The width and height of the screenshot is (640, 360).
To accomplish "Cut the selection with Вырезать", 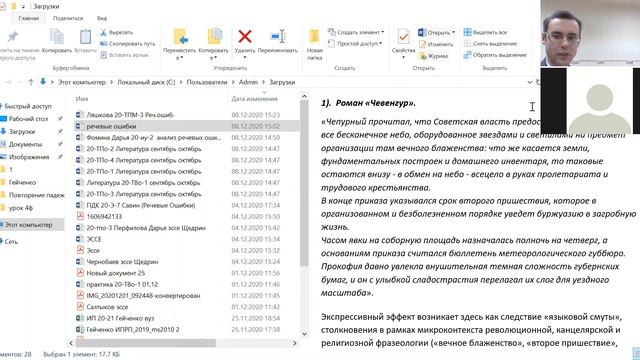I will (117, 32).
